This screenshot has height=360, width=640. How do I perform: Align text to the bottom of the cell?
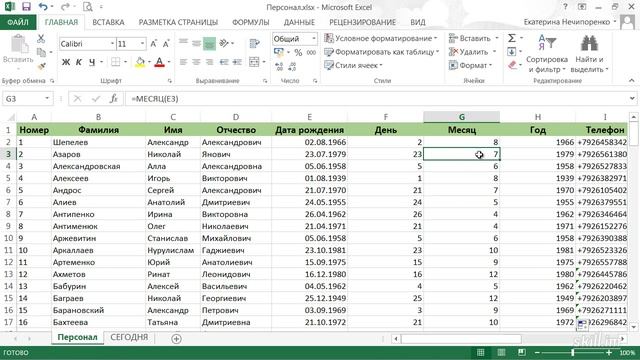[209, 43]
